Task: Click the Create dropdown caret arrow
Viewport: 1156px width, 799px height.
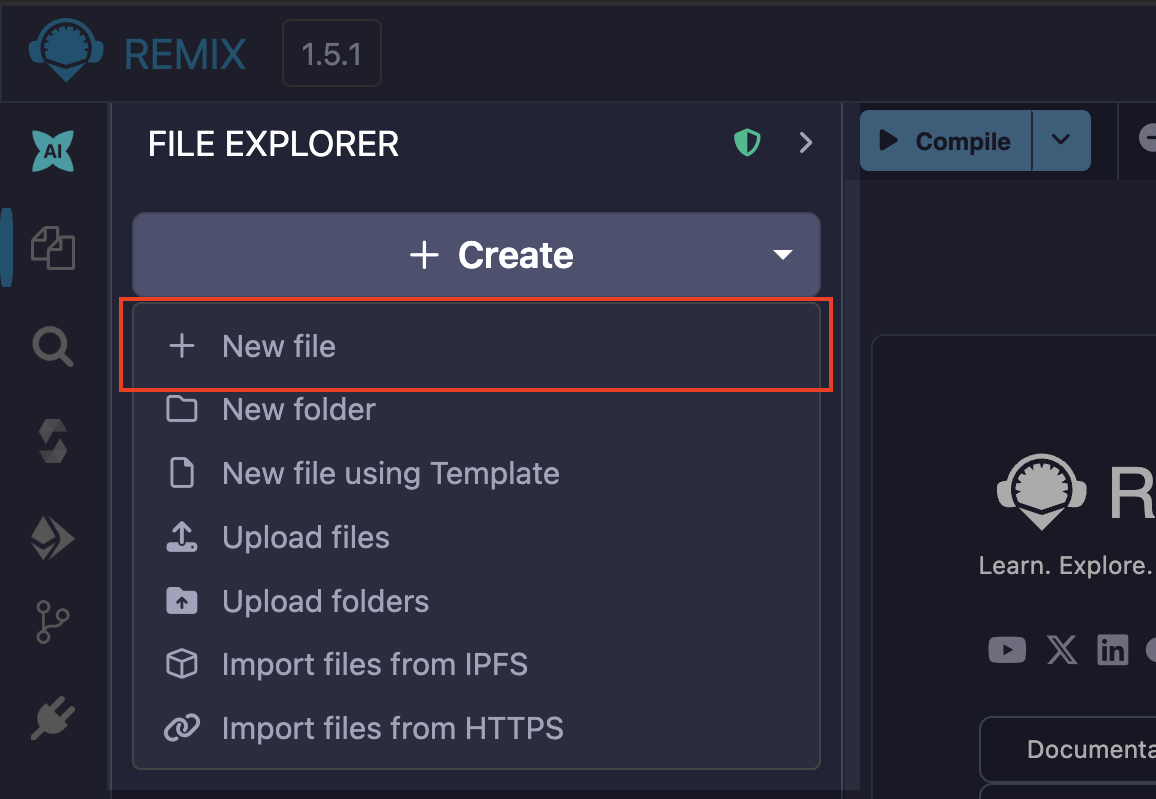Action: 782,255
